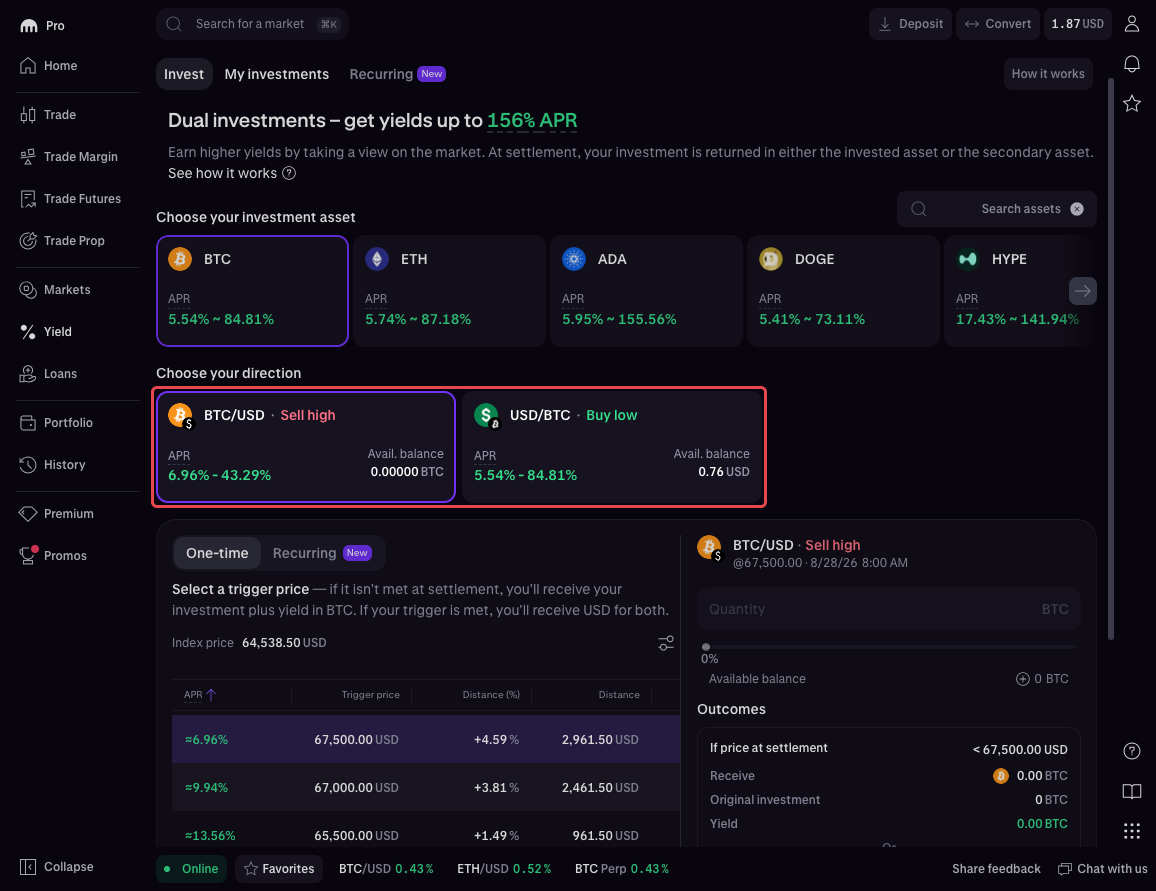This screenshot has width=1156, height=891.
Task: Sort table by APR column arrow
Action: point(211,695)
